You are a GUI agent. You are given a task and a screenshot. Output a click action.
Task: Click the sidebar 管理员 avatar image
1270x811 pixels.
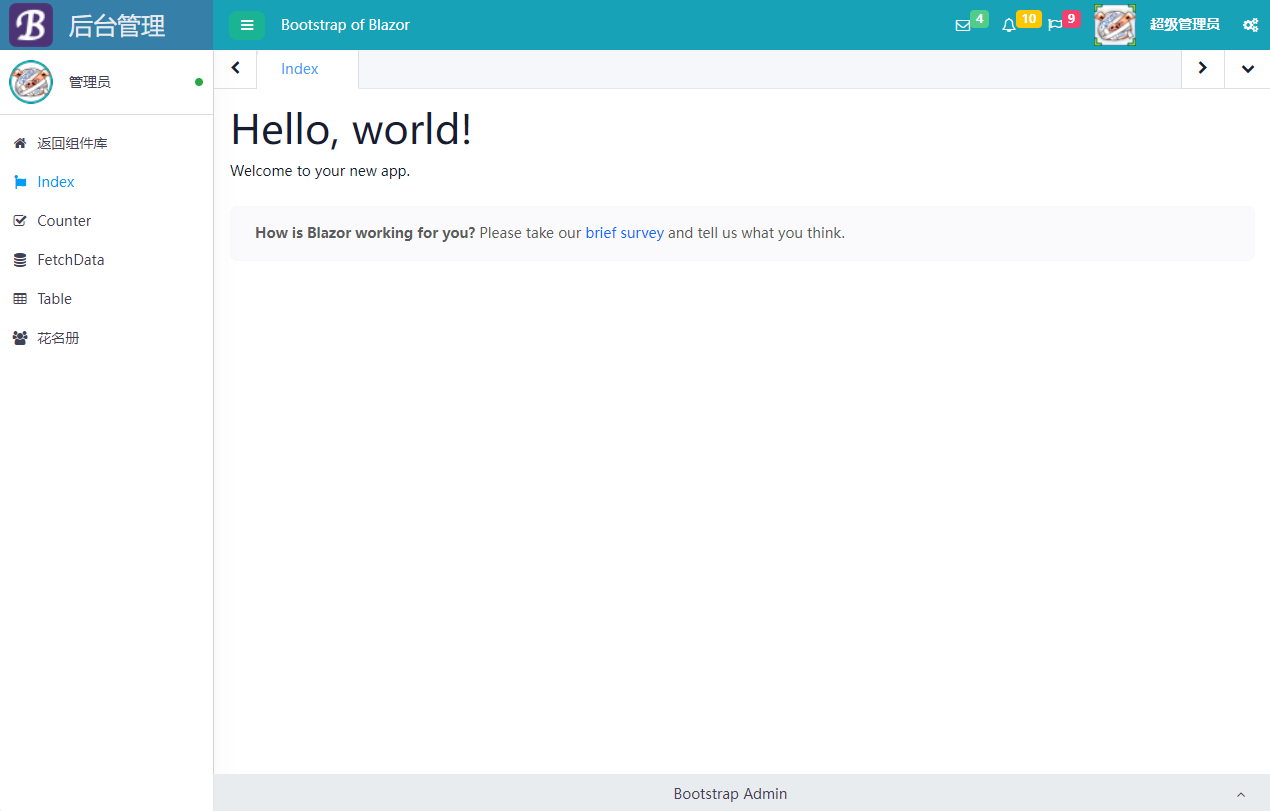pyautogui.click(x=31, y=82)
